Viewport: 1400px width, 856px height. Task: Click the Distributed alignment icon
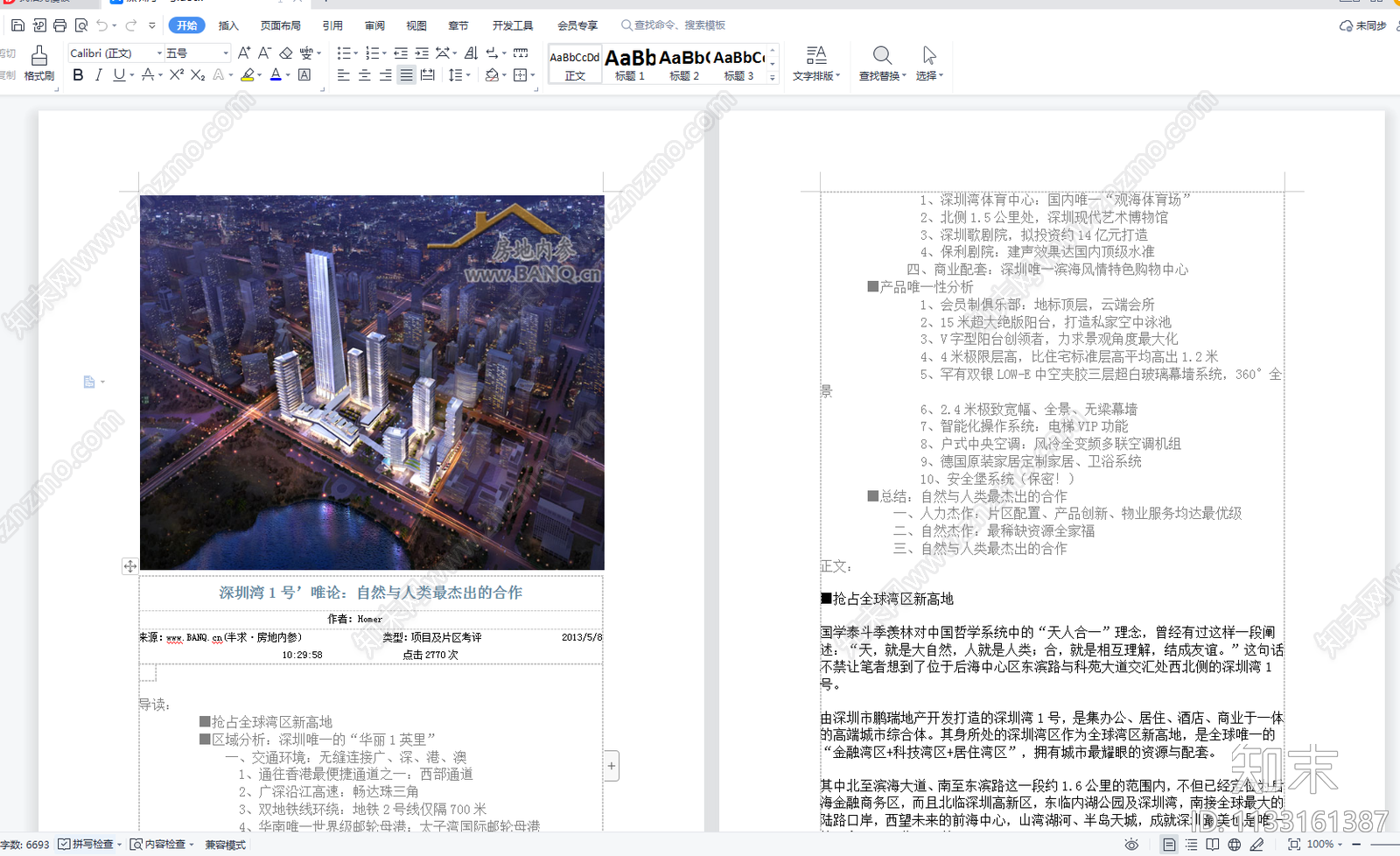(x=427, y=75)
